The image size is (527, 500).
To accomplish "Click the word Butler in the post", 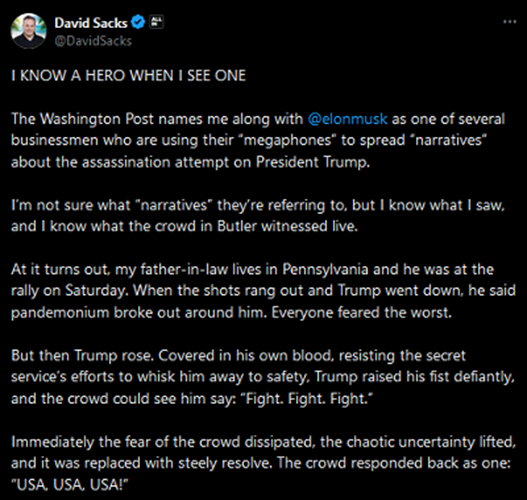I will (237, 226).
